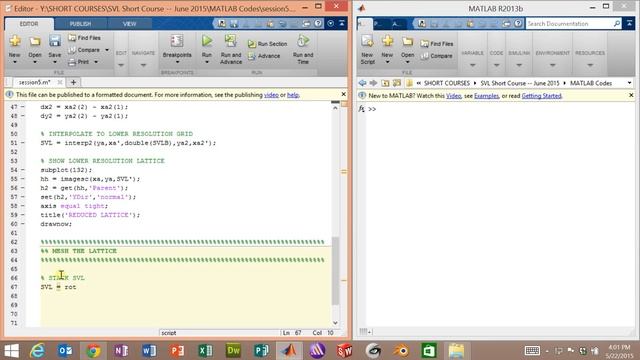Switch to the VIEW tab
Image resolution: width=640 pixels, height=360 pixels.
pos(129,24)
